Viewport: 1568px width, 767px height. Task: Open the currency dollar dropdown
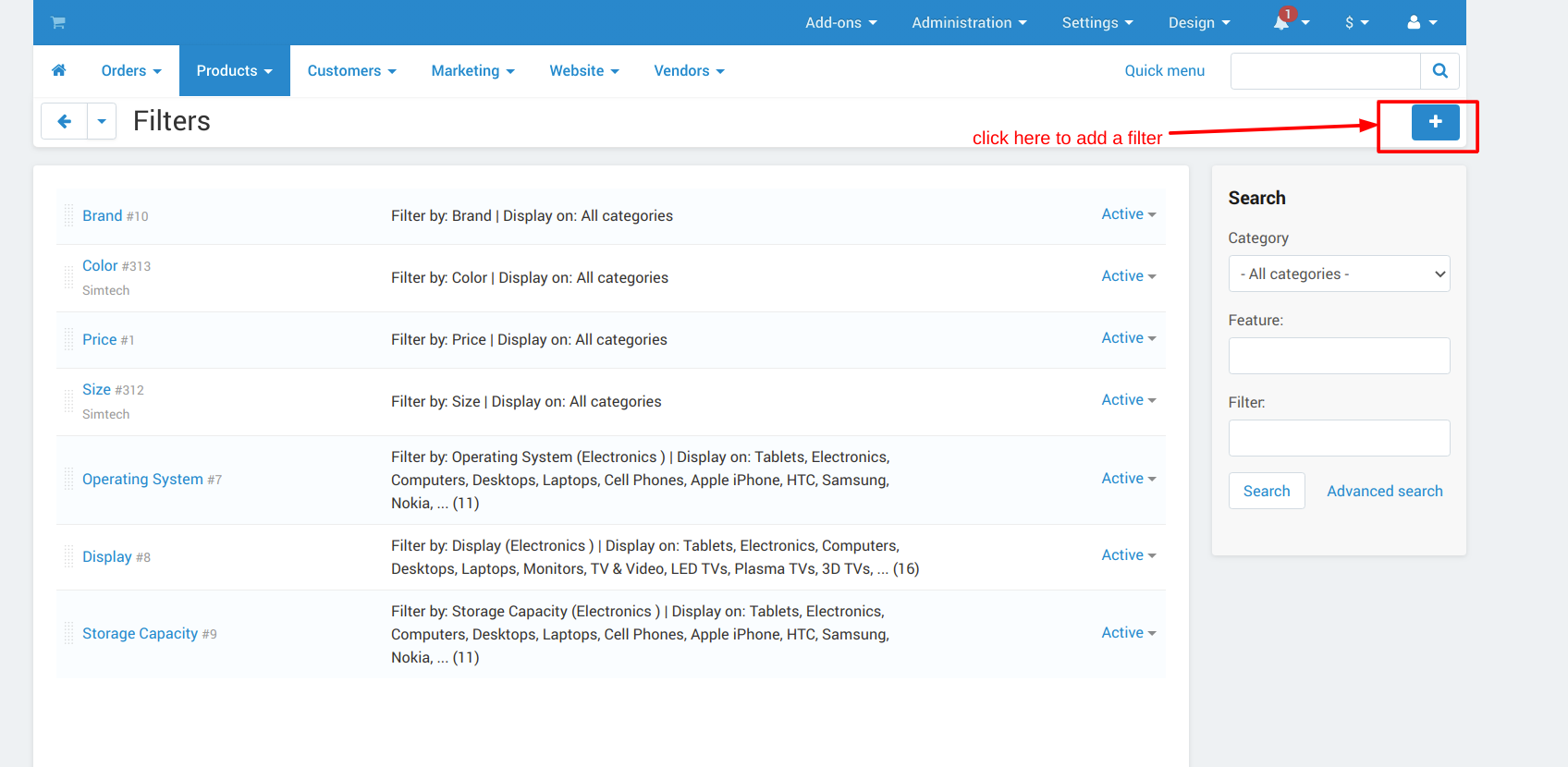1356,23
